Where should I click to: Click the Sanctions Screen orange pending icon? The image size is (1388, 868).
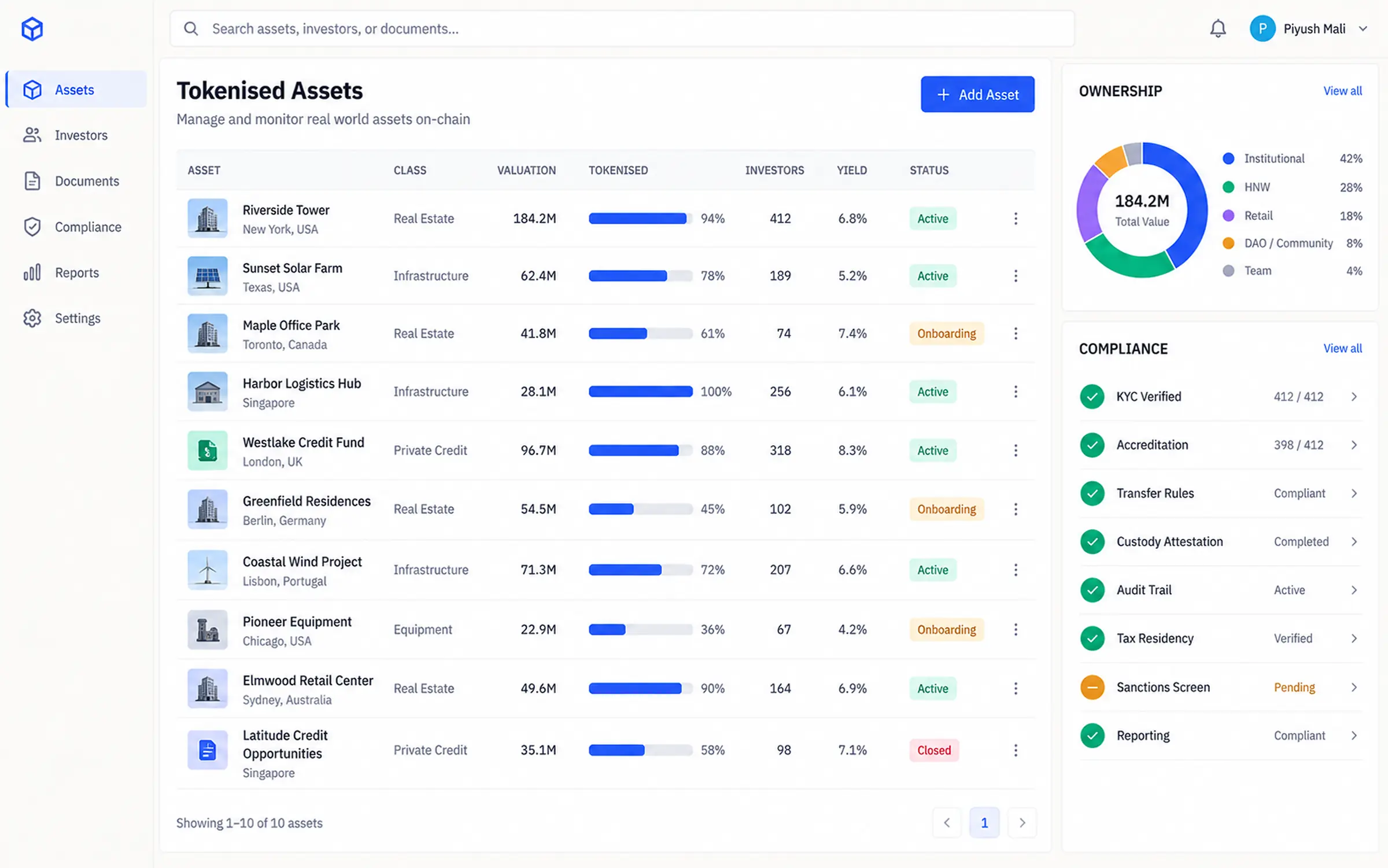pyautogui.click(x=1092, y=687)
